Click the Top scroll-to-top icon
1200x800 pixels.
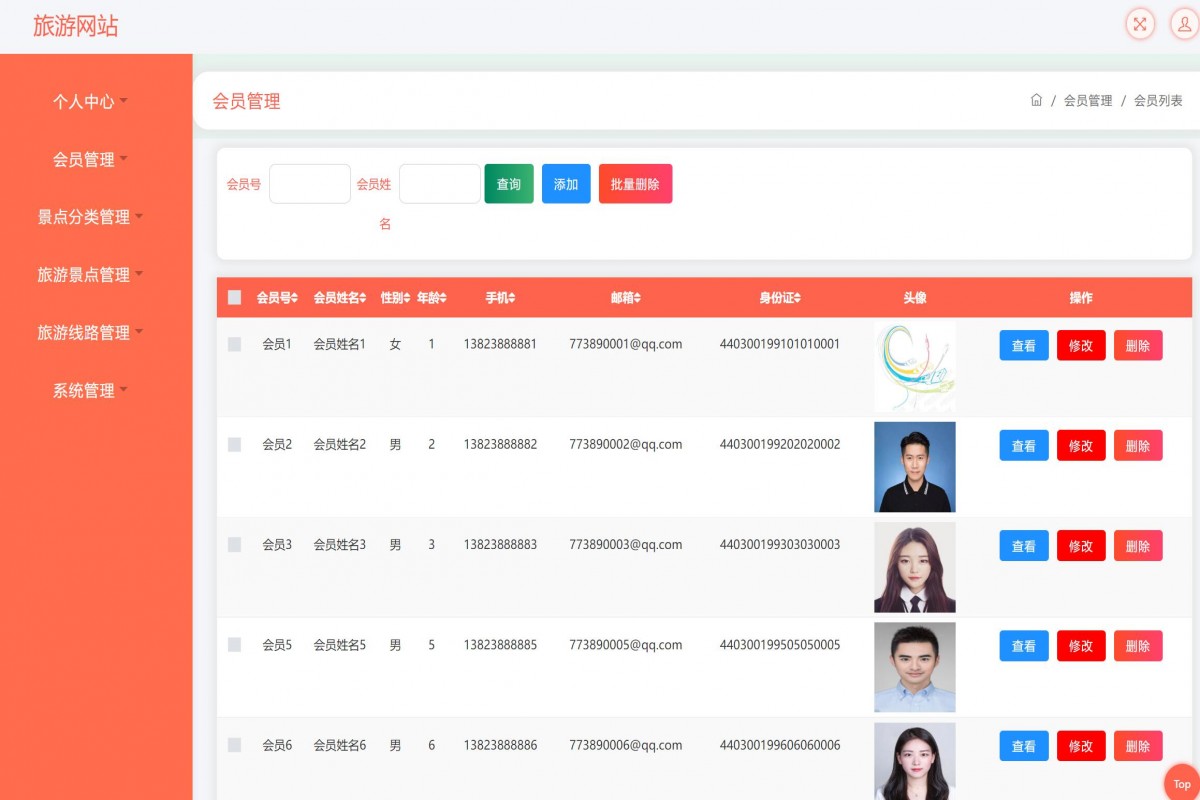pos(1183,785)
